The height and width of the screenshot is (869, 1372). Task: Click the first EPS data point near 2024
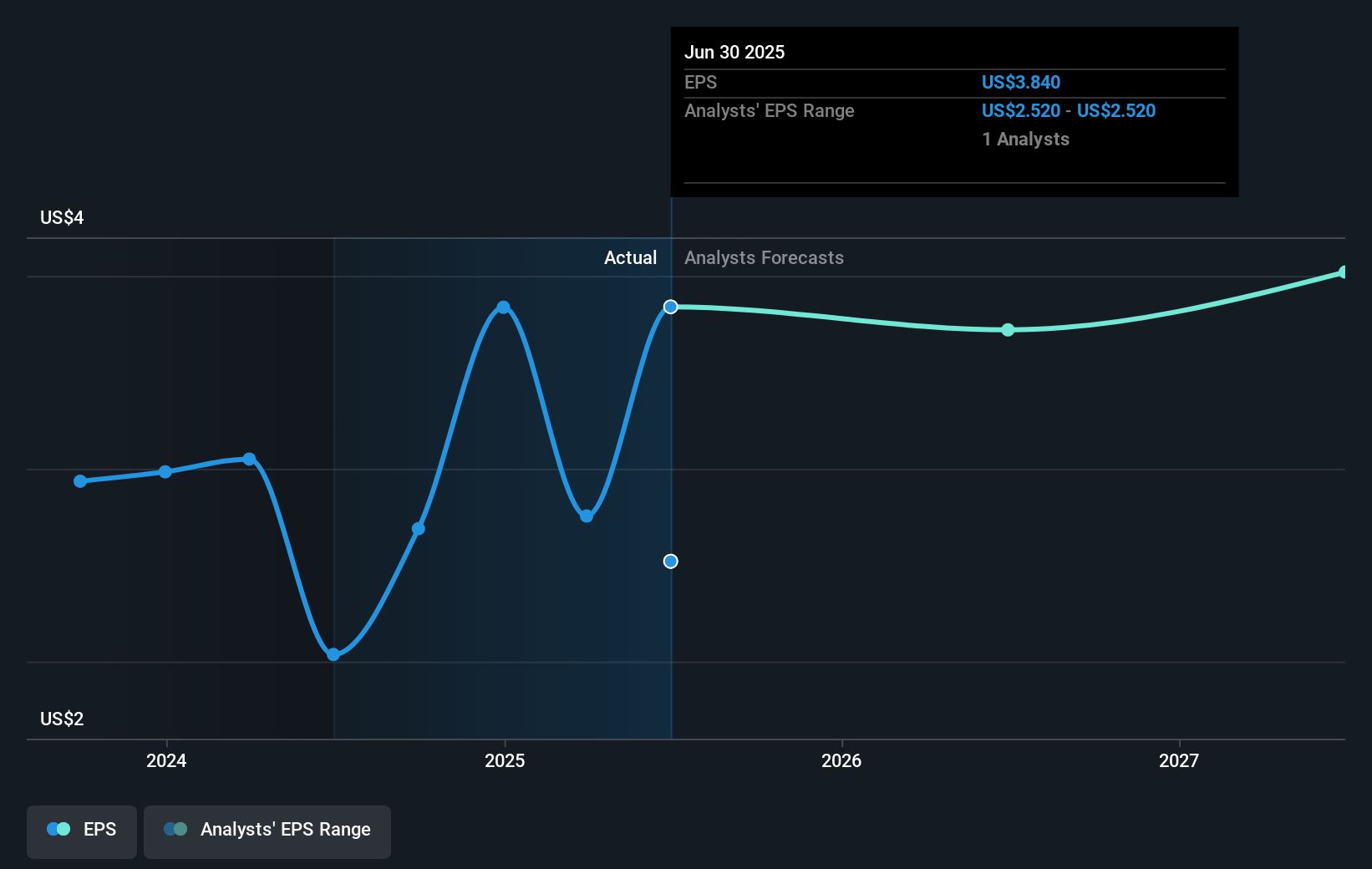79,480
